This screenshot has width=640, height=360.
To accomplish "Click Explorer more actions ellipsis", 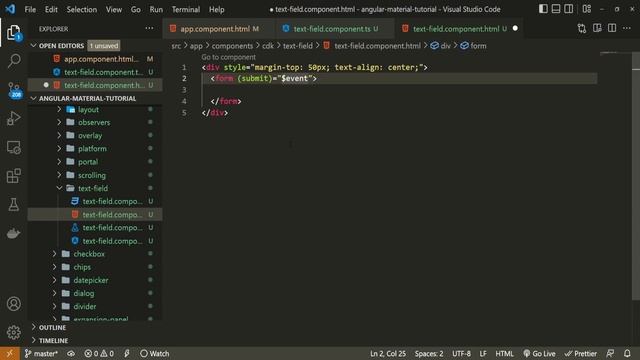I will pos(149,29).
